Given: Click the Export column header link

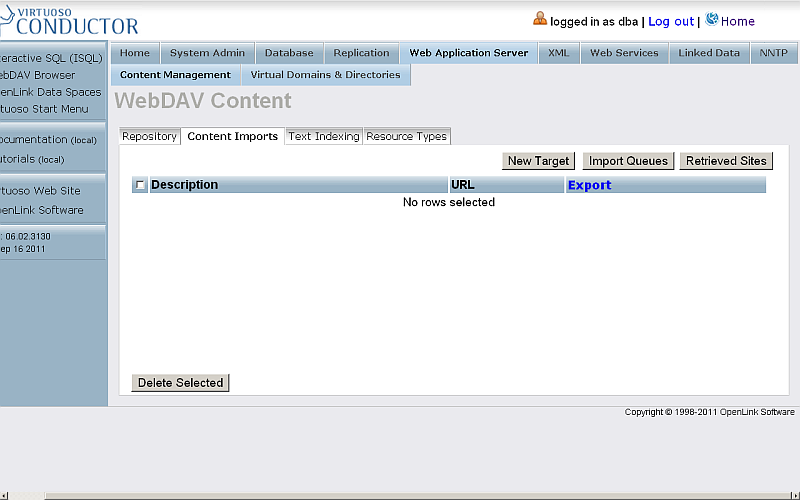Looking at the screenshot, I should click(589, 185).
